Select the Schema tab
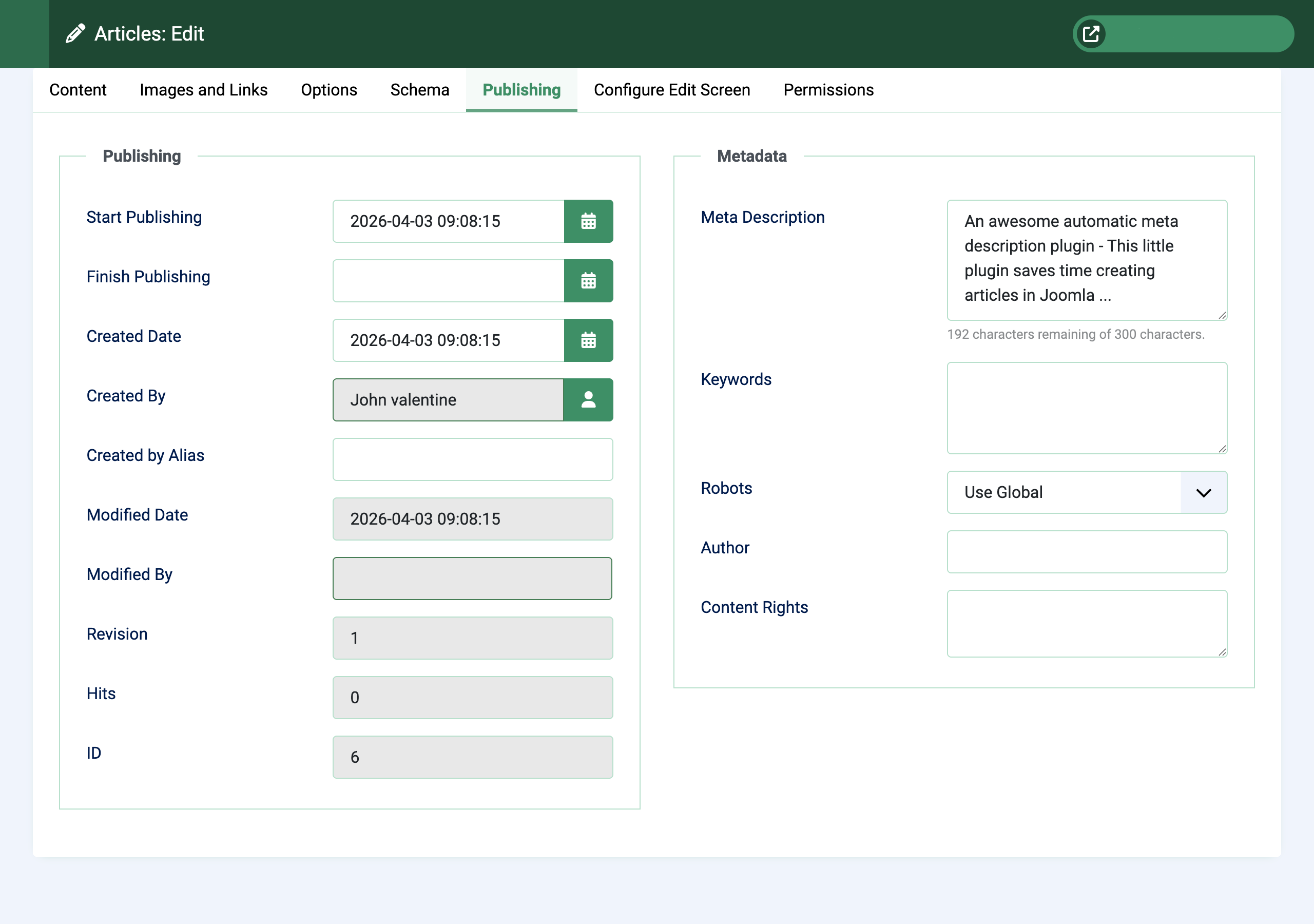The height and width of the screenshot is (924, 1314). 419,90
